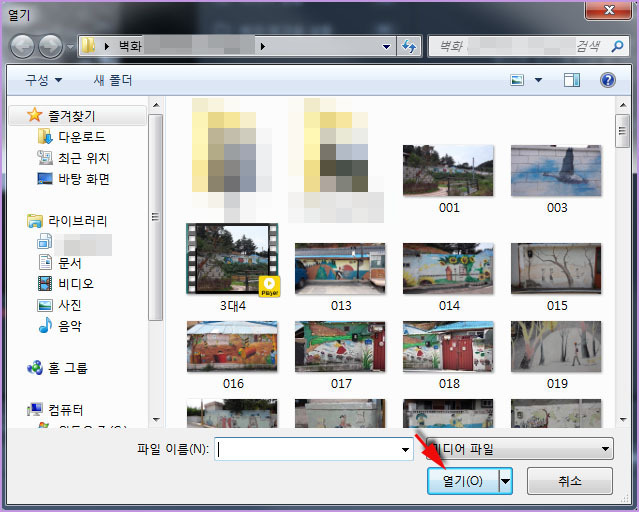Go back with the Back arrow button

pos(22,46)
